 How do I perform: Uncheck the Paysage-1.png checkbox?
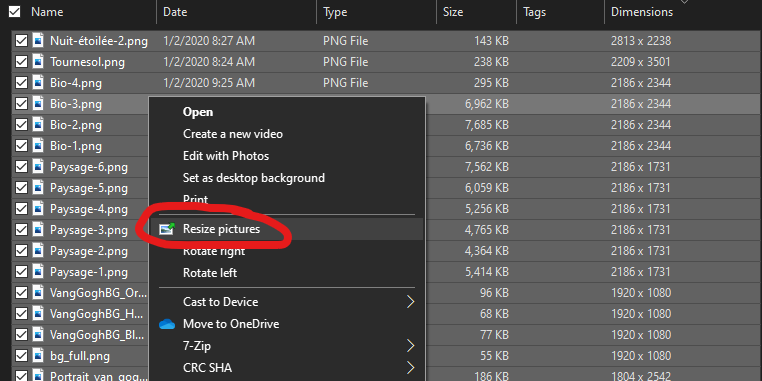point(21,272)
